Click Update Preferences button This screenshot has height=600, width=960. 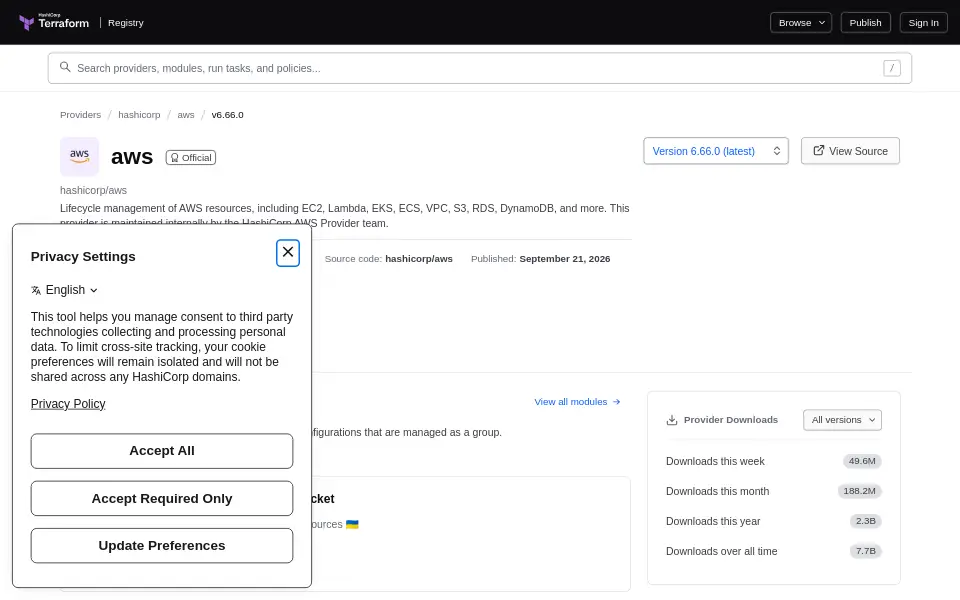(x=162, y=546)
